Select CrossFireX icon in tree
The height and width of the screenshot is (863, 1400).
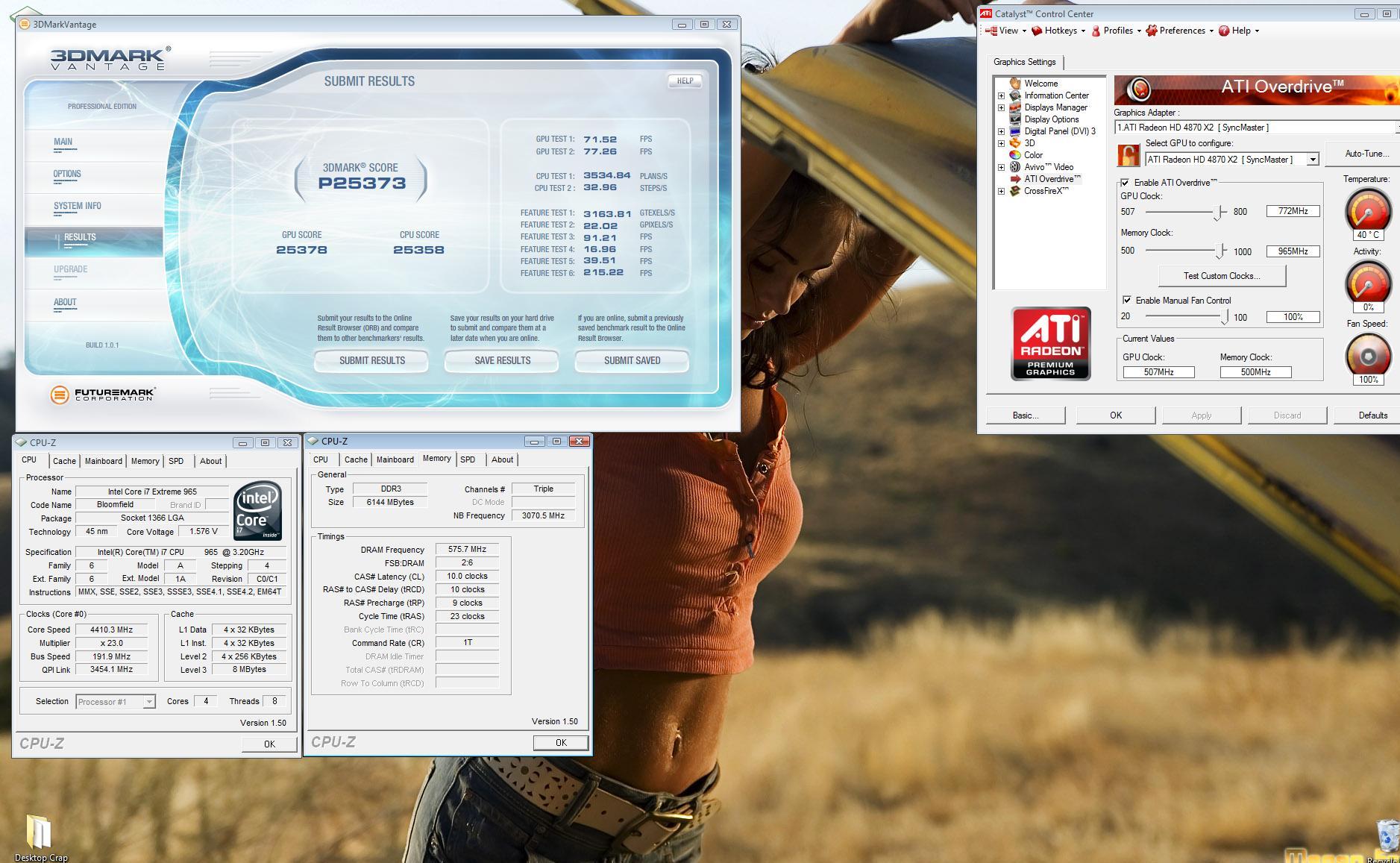(1014, 191)
